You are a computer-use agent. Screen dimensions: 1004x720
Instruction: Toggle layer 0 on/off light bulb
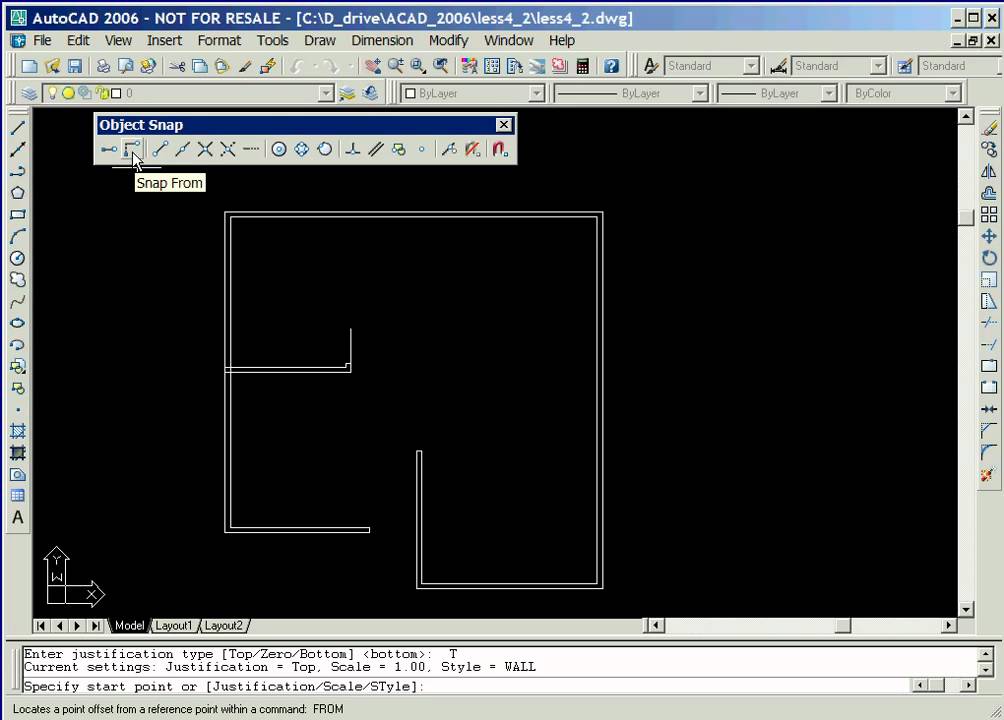point(53,93)
